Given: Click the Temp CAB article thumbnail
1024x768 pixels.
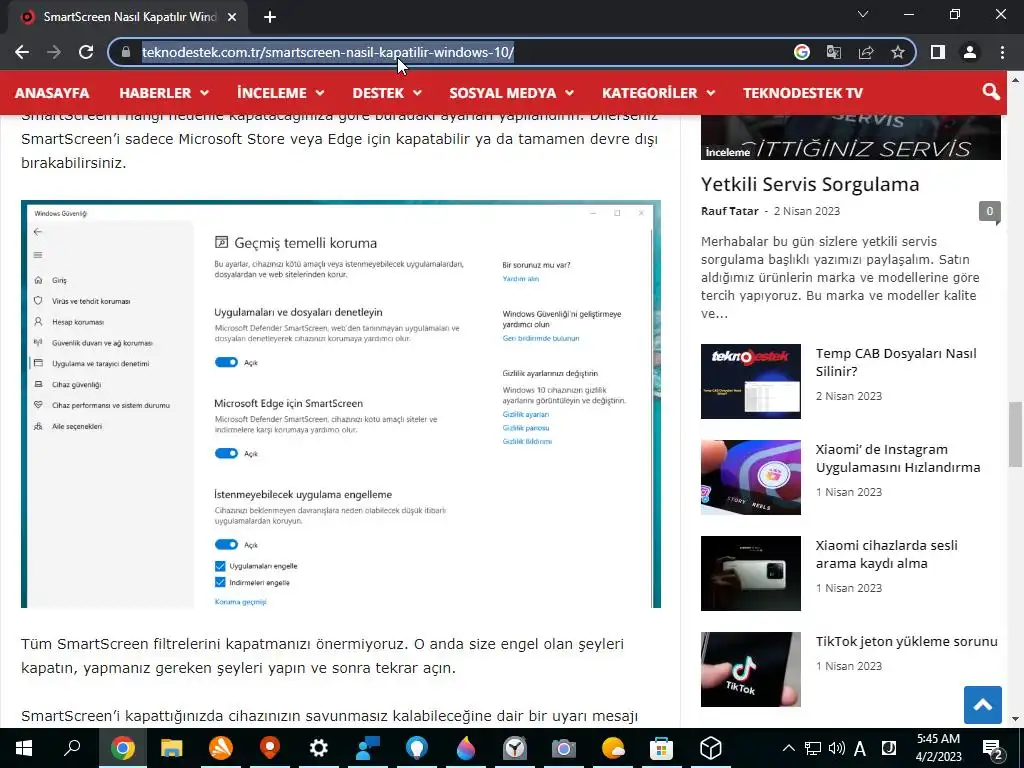Looking at the screenshot, I should click(750, 381).
